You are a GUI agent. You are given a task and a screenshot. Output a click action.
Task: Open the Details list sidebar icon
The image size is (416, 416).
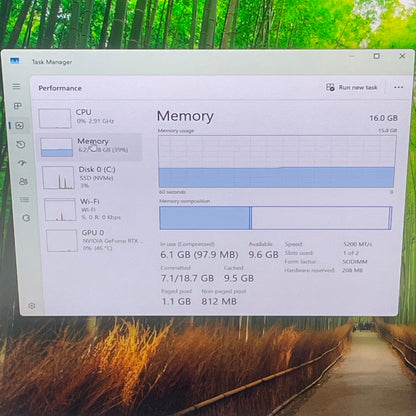pyautogui.click(x=24, y=200)
